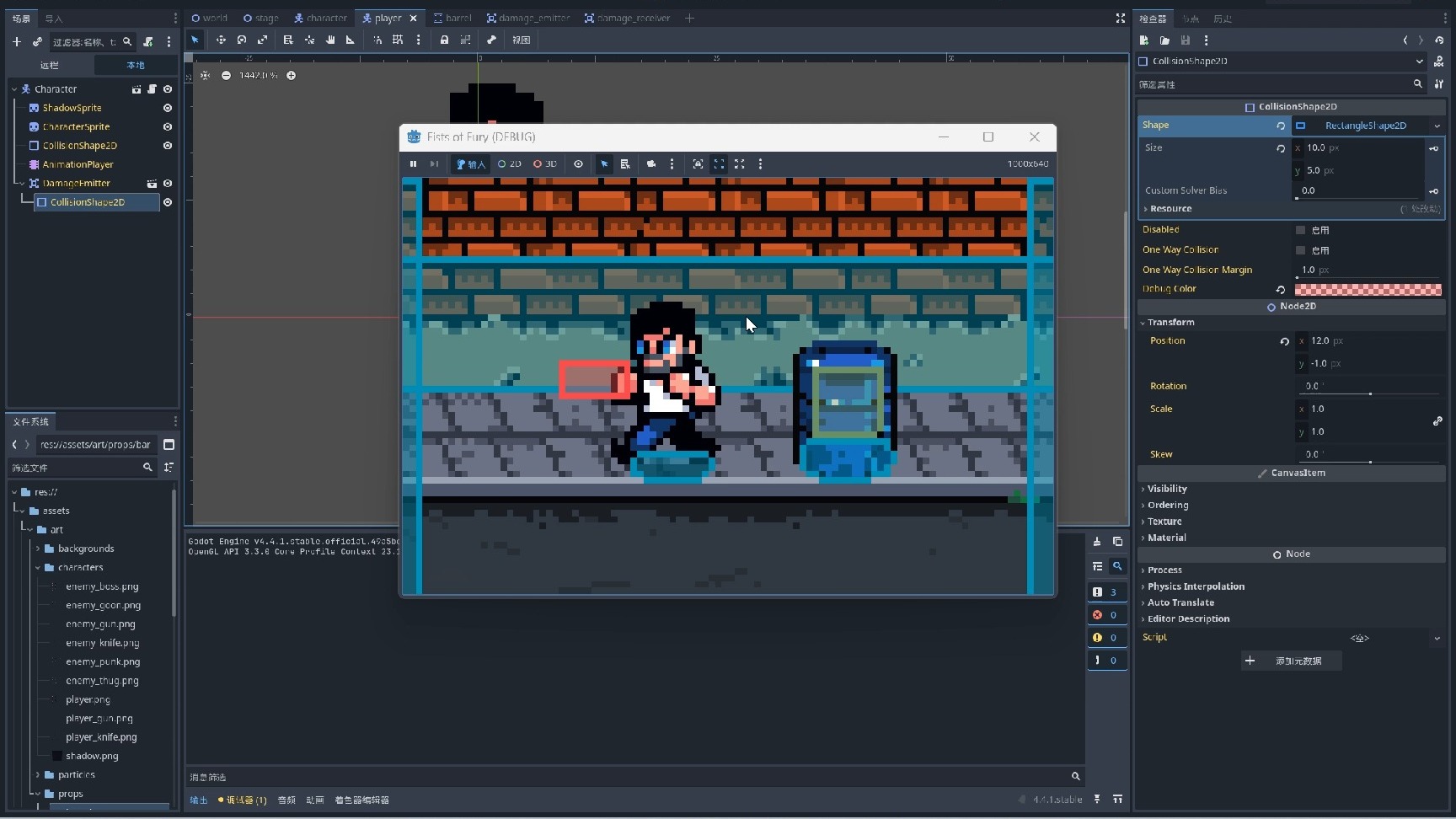
Task: Activate the Move Mode tool
Action: (x=221, y=40)
